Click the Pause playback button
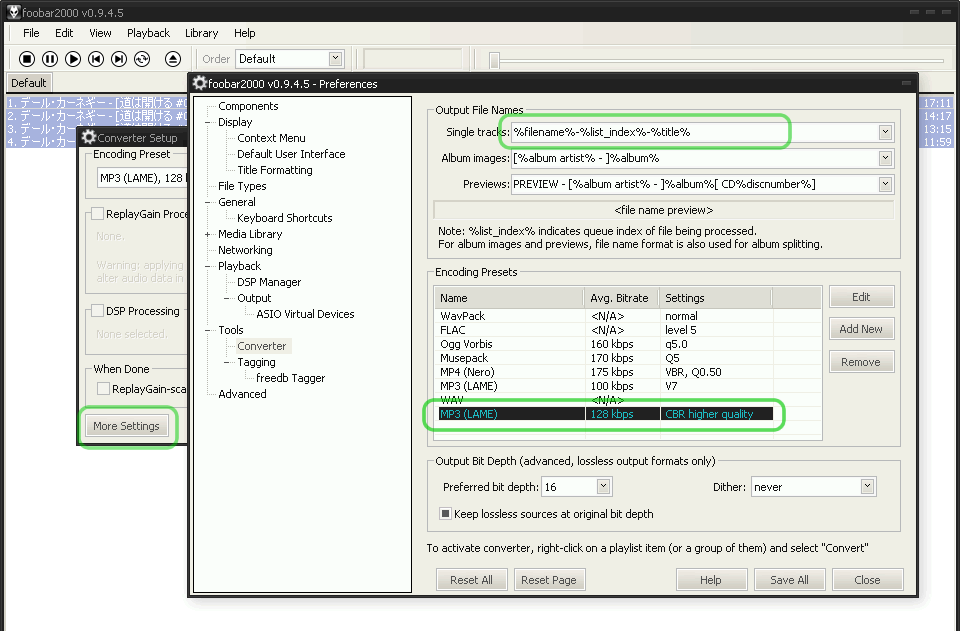 tap(50, 59)
